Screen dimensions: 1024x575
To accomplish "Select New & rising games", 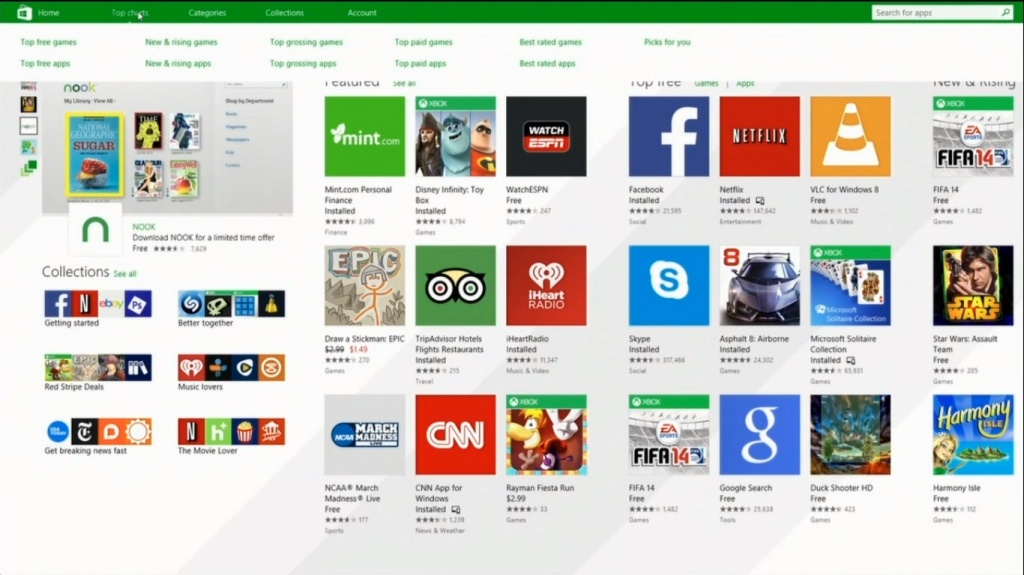I will pos(181,42).
